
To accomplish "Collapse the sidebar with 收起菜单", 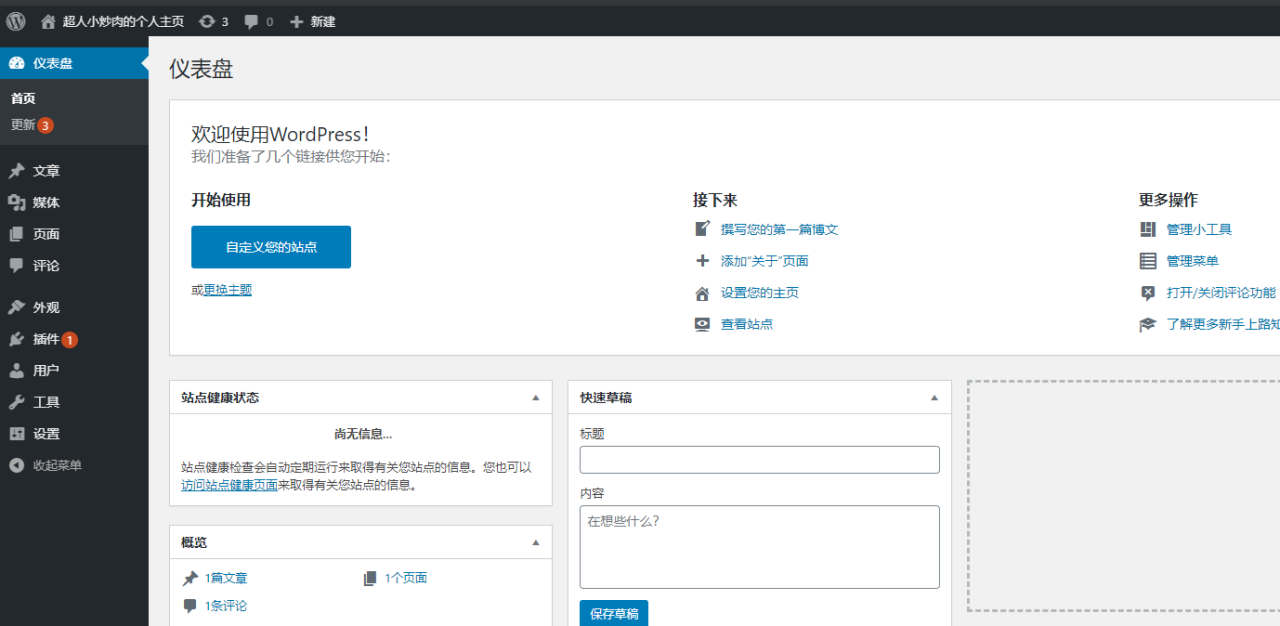I will 56,465.
